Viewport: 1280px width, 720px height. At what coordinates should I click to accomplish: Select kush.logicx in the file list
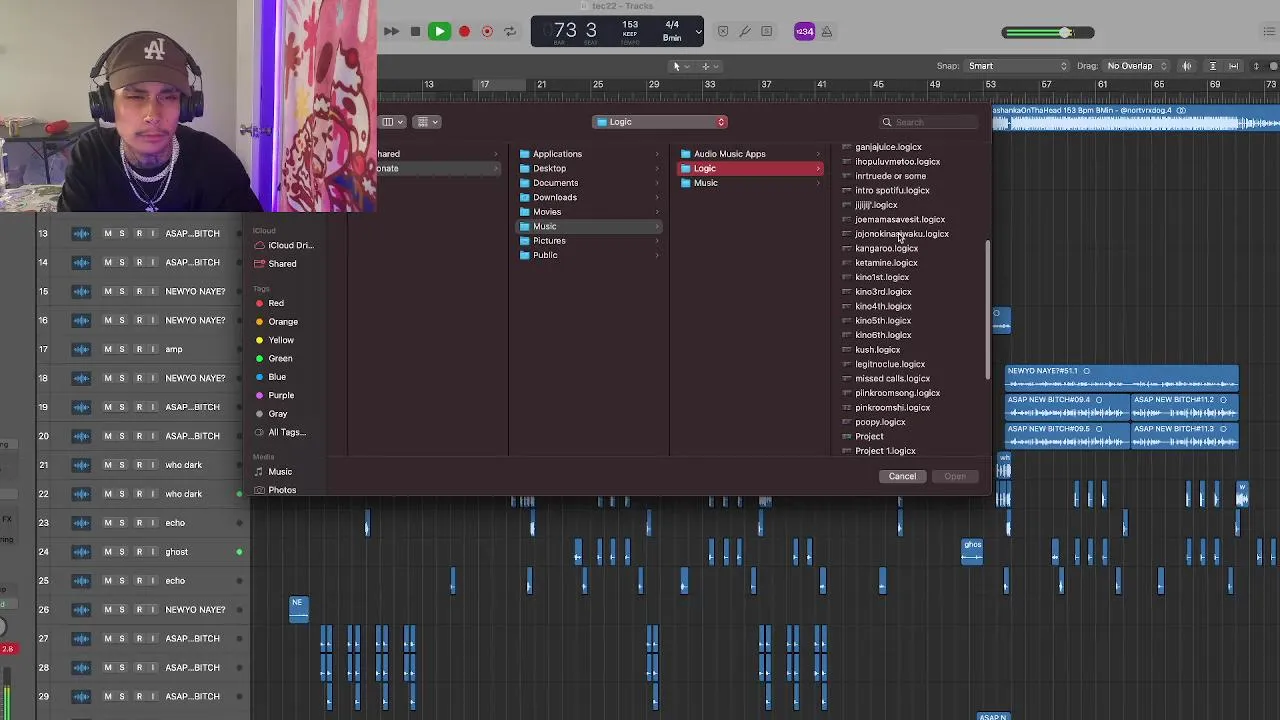877,350
